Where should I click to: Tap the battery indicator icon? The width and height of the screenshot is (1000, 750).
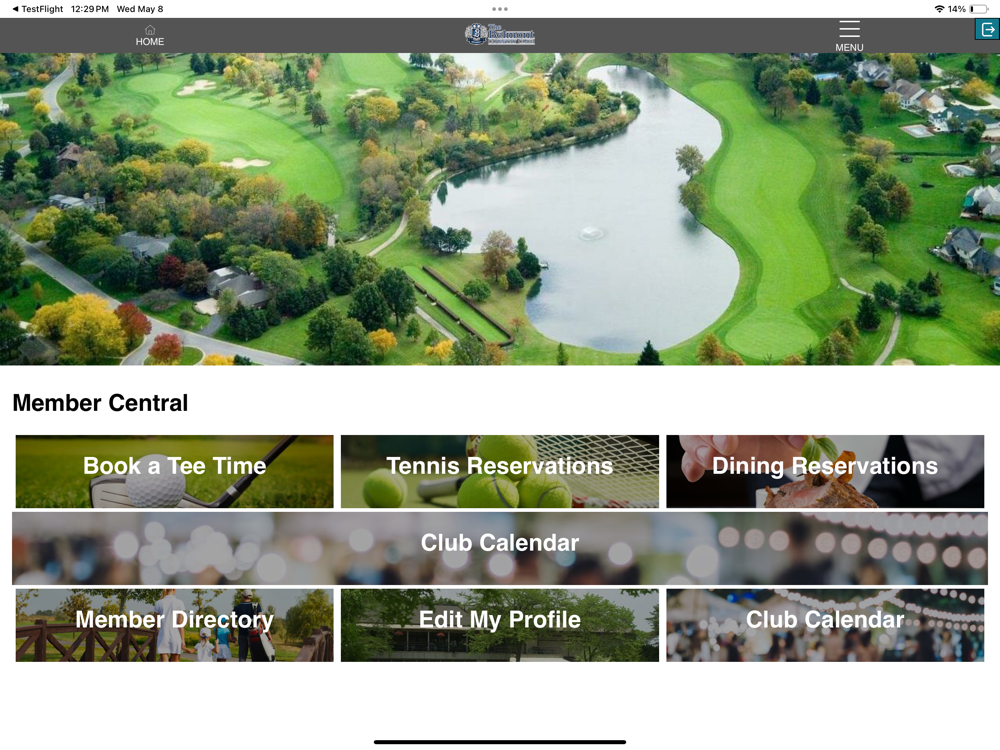[x=979, y=9]
